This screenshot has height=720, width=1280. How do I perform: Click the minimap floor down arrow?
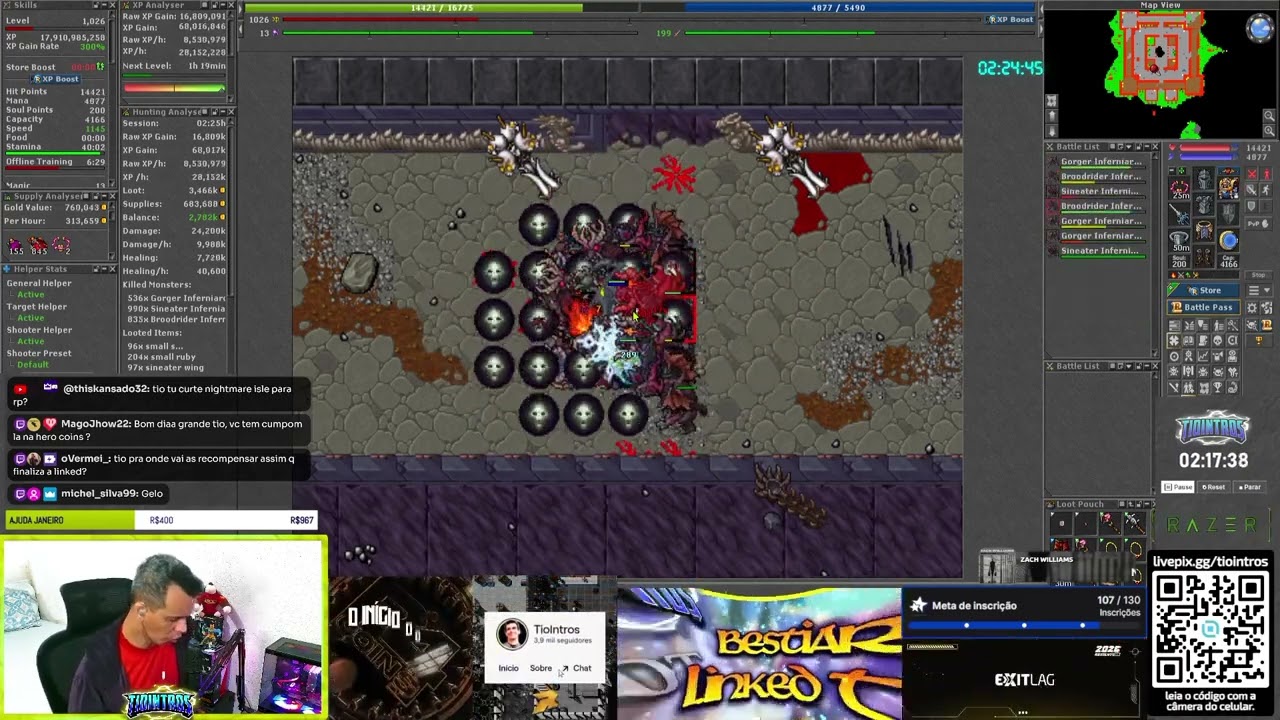click(1051, 130)
